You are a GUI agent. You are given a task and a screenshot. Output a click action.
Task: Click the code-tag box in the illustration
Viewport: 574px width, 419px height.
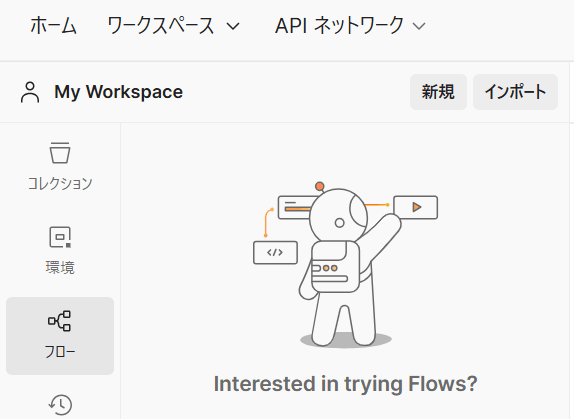(x=275, y=252)
